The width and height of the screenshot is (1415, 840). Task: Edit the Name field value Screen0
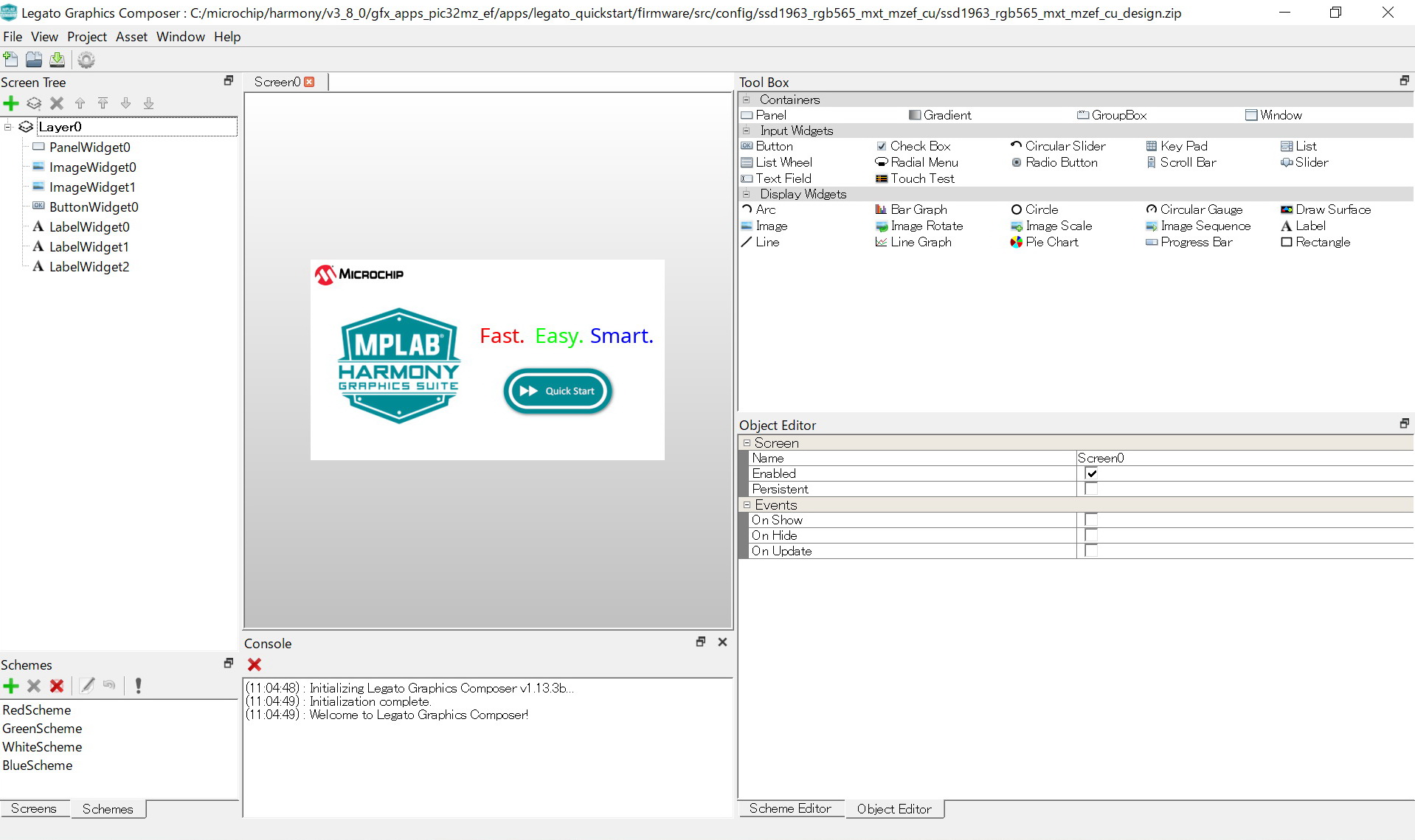coord(1245,458)
